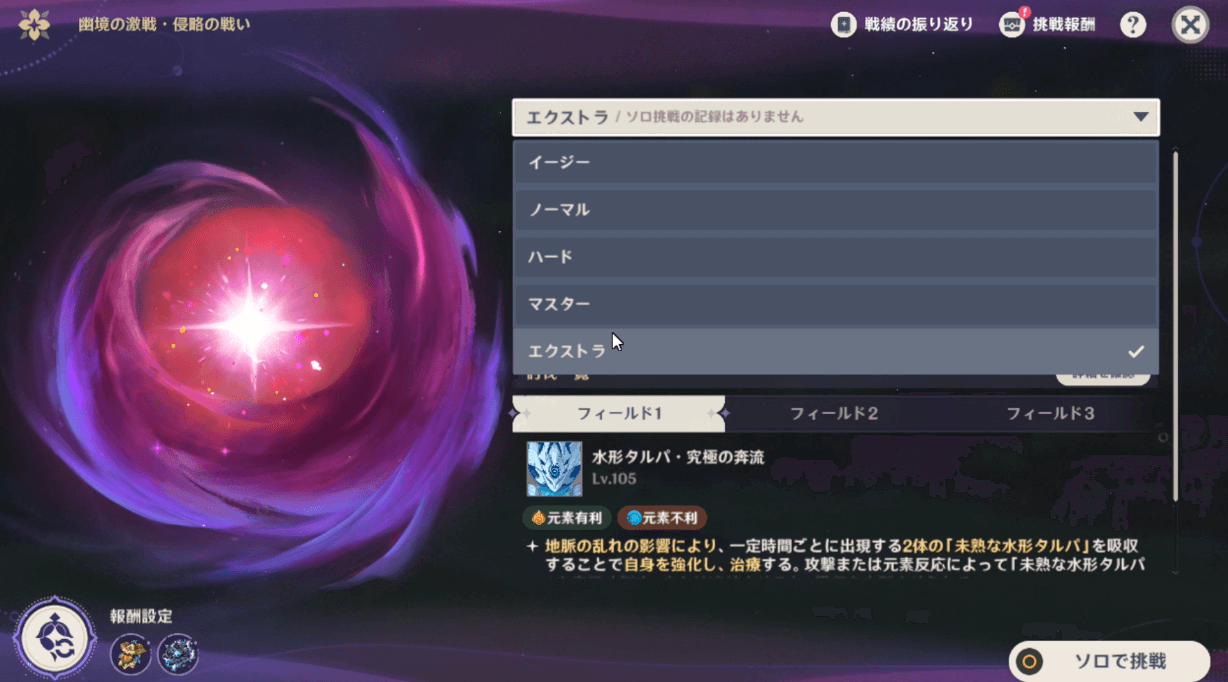Select the gold material icon under 報酬設定
Image resolution: width=1228 pixels, height=682 pixels.
click(x=130, y=655)
